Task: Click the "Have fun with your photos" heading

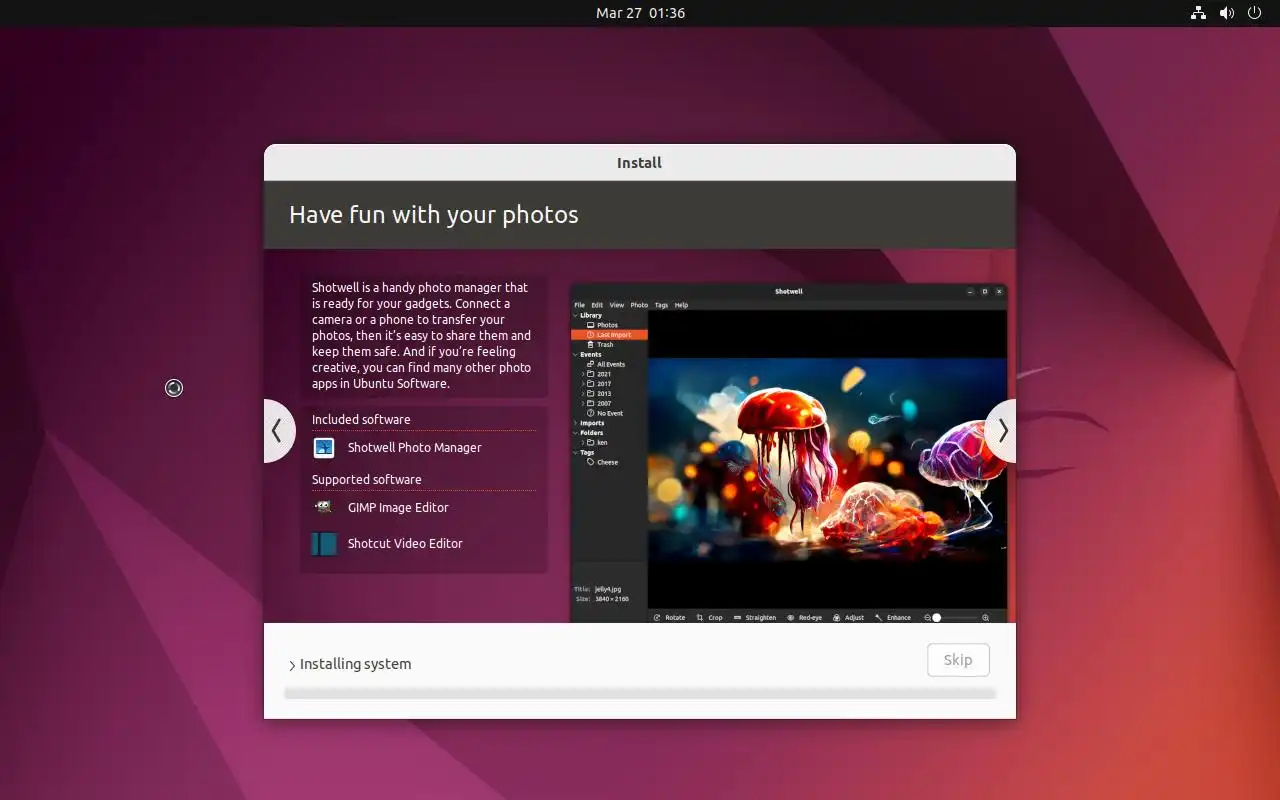Action: [x=434, y=215]
